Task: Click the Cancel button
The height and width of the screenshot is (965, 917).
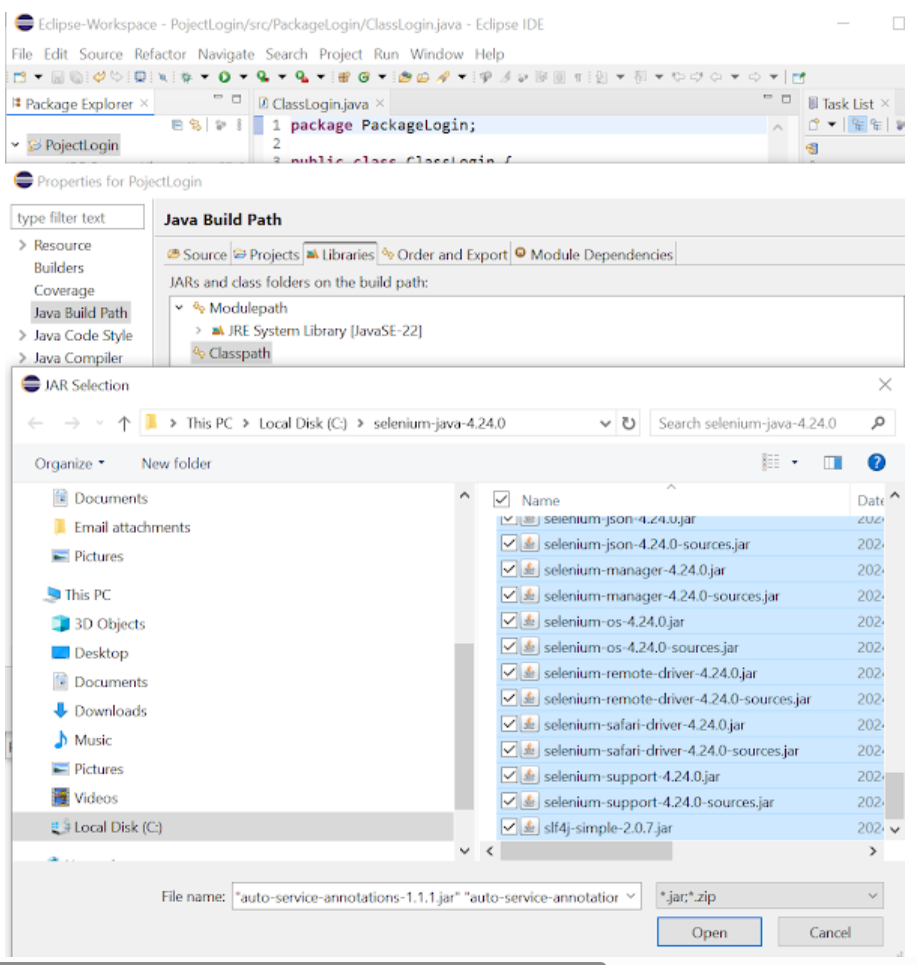Action: 830,932
